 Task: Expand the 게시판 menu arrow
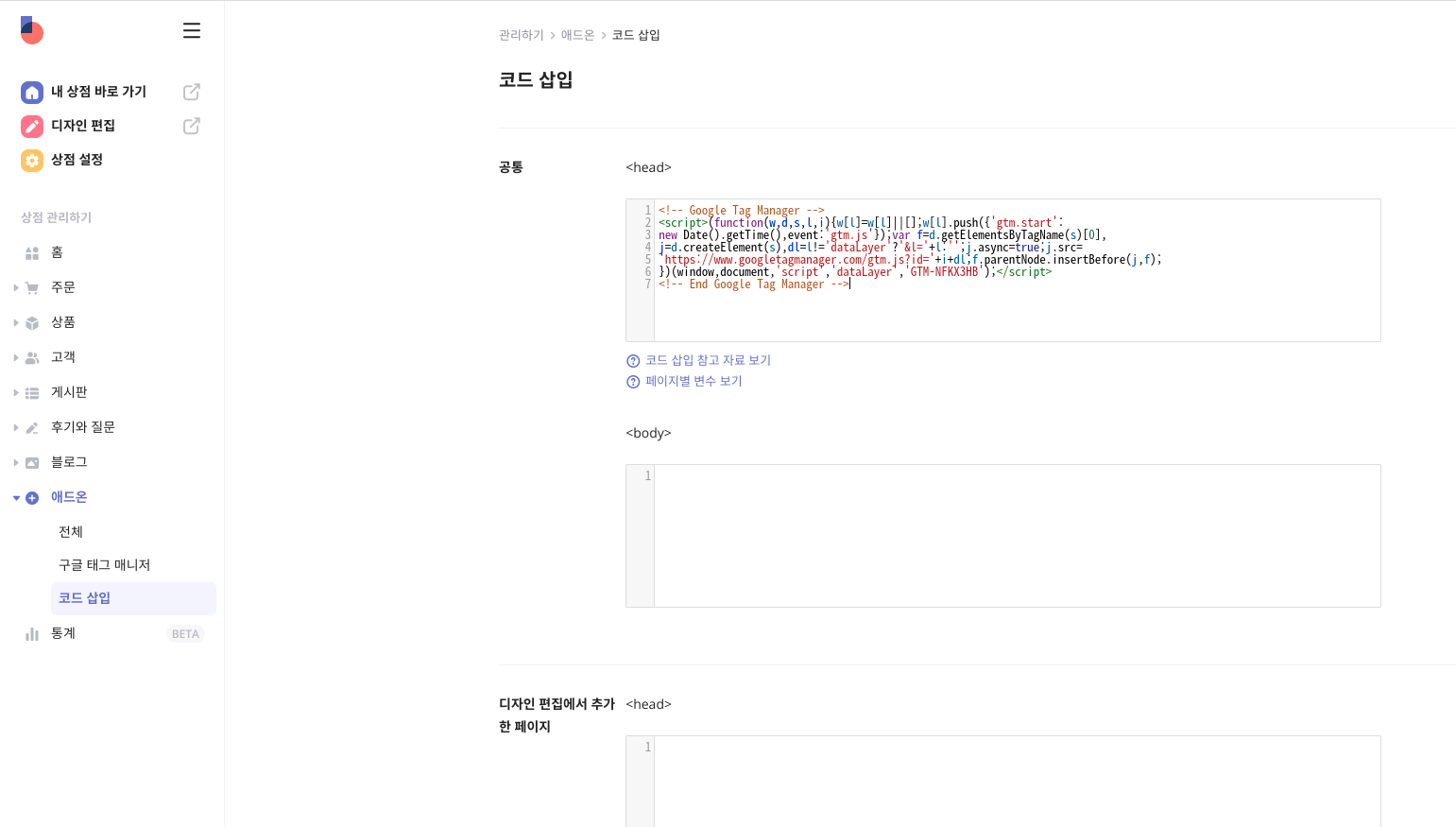pyautogui.click(x=16, y=393)
